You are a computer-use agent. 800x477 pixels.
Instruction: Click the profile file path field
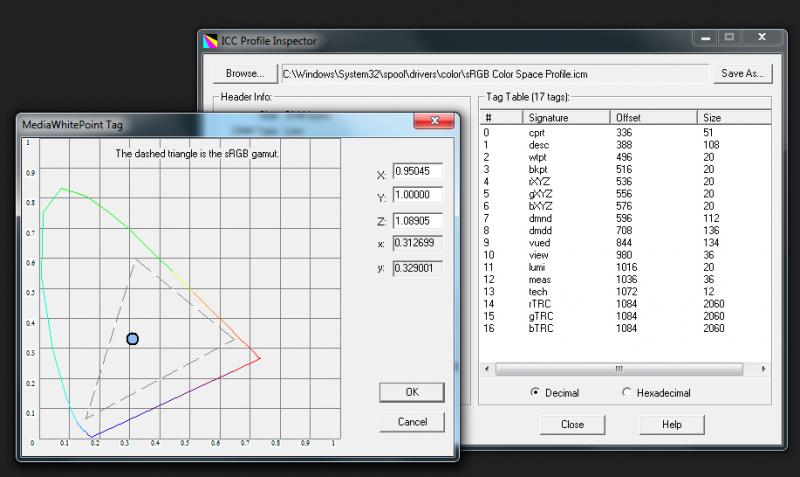(495, 74)
